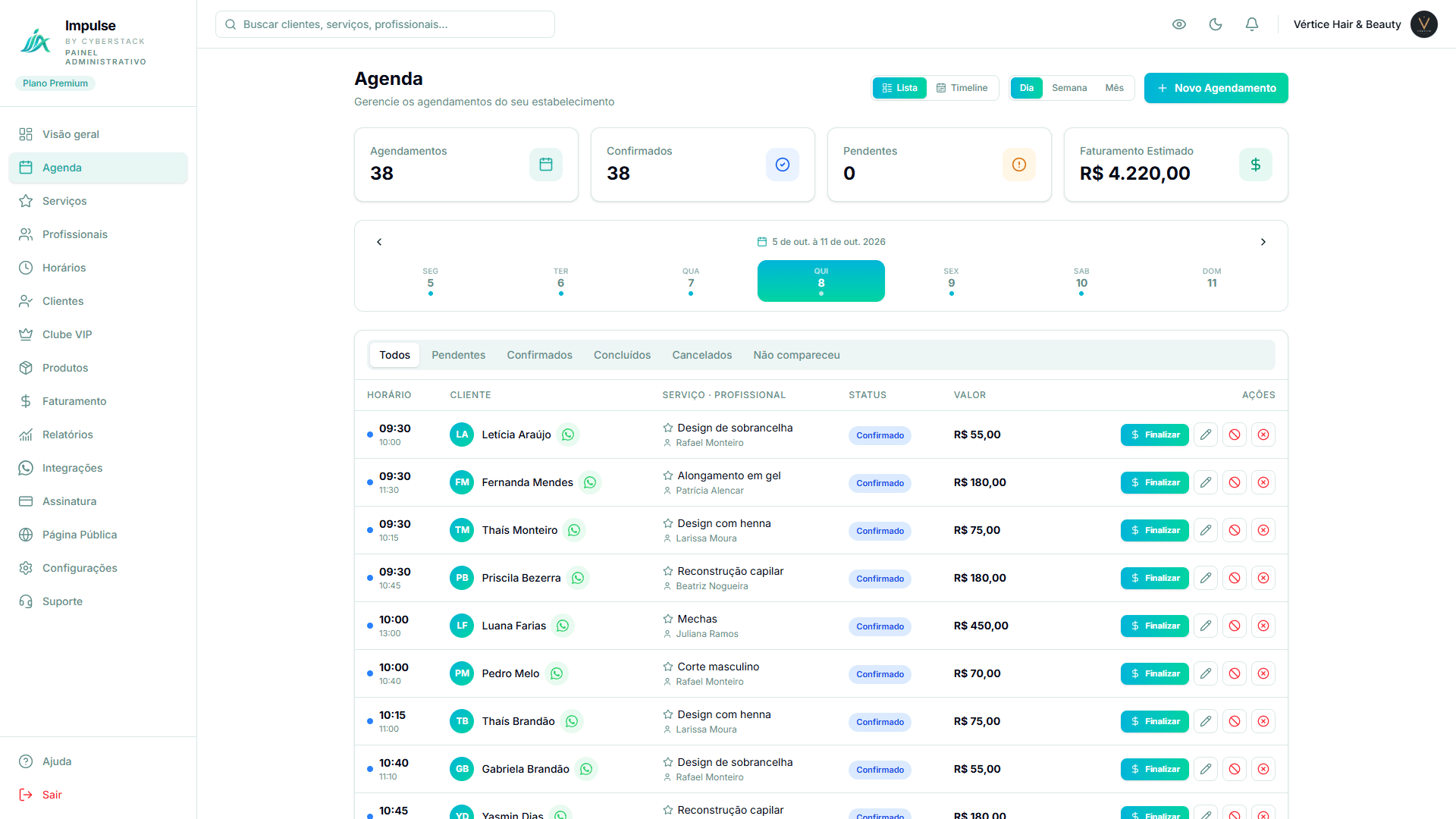Edit Letícia Araújo's appointment with pencil icon
This screenshot has height=819, width=1456.
click(x=1206, y=435)
